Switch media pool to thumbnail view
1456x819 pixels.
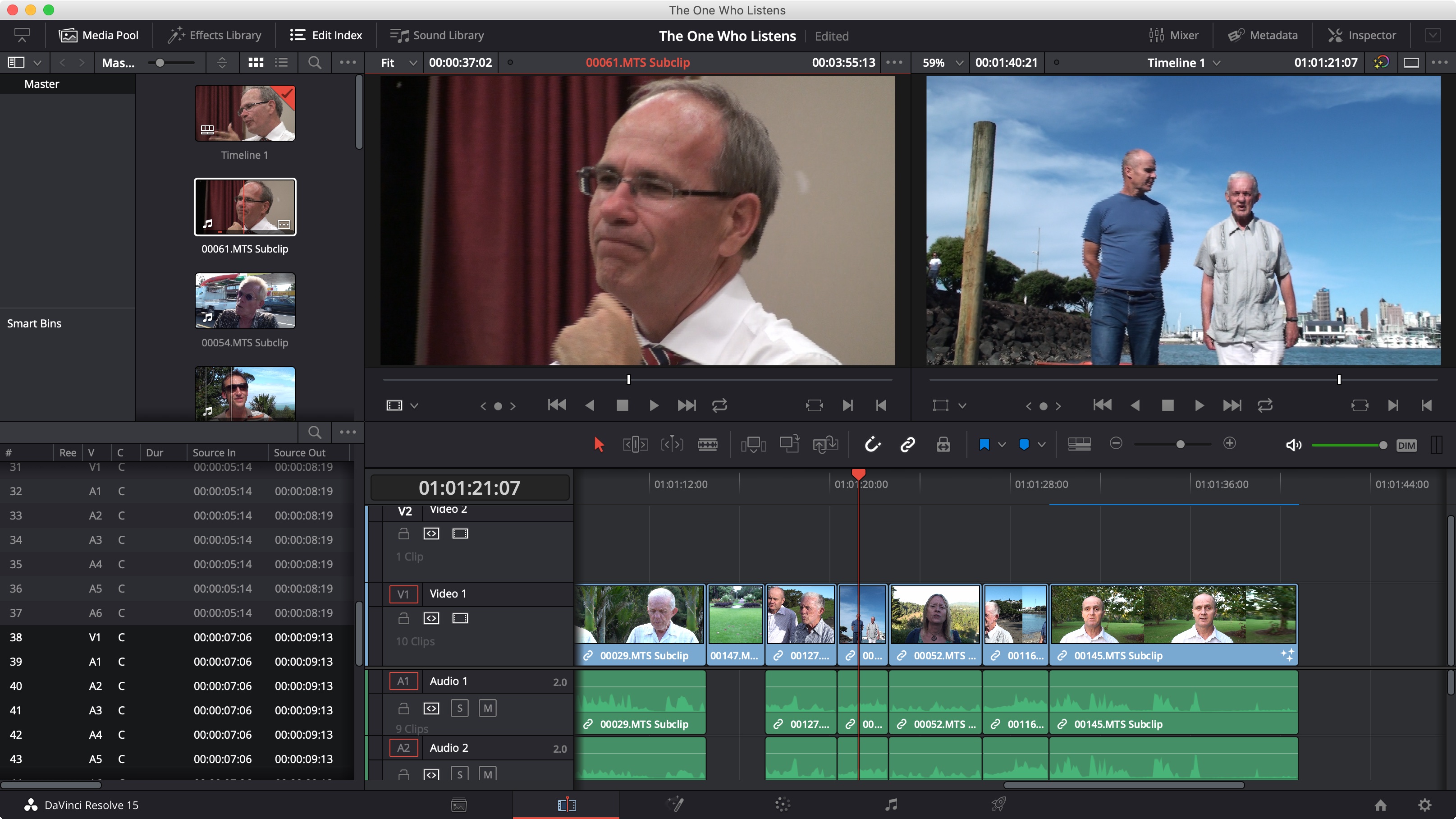point(256,62)
